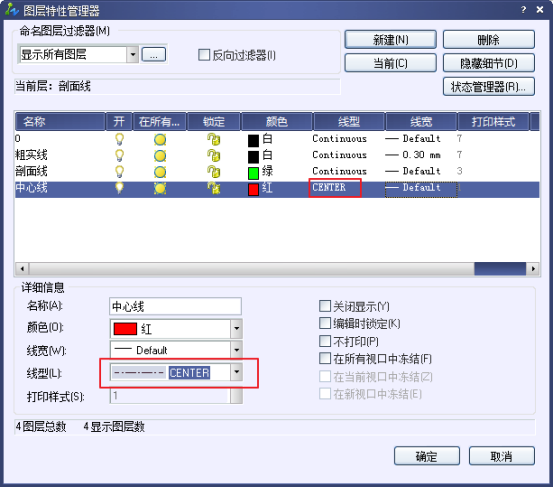Toggle the lightbulb for layer 中心线
The height and width of the screenshot is (487, 554).
119,188
